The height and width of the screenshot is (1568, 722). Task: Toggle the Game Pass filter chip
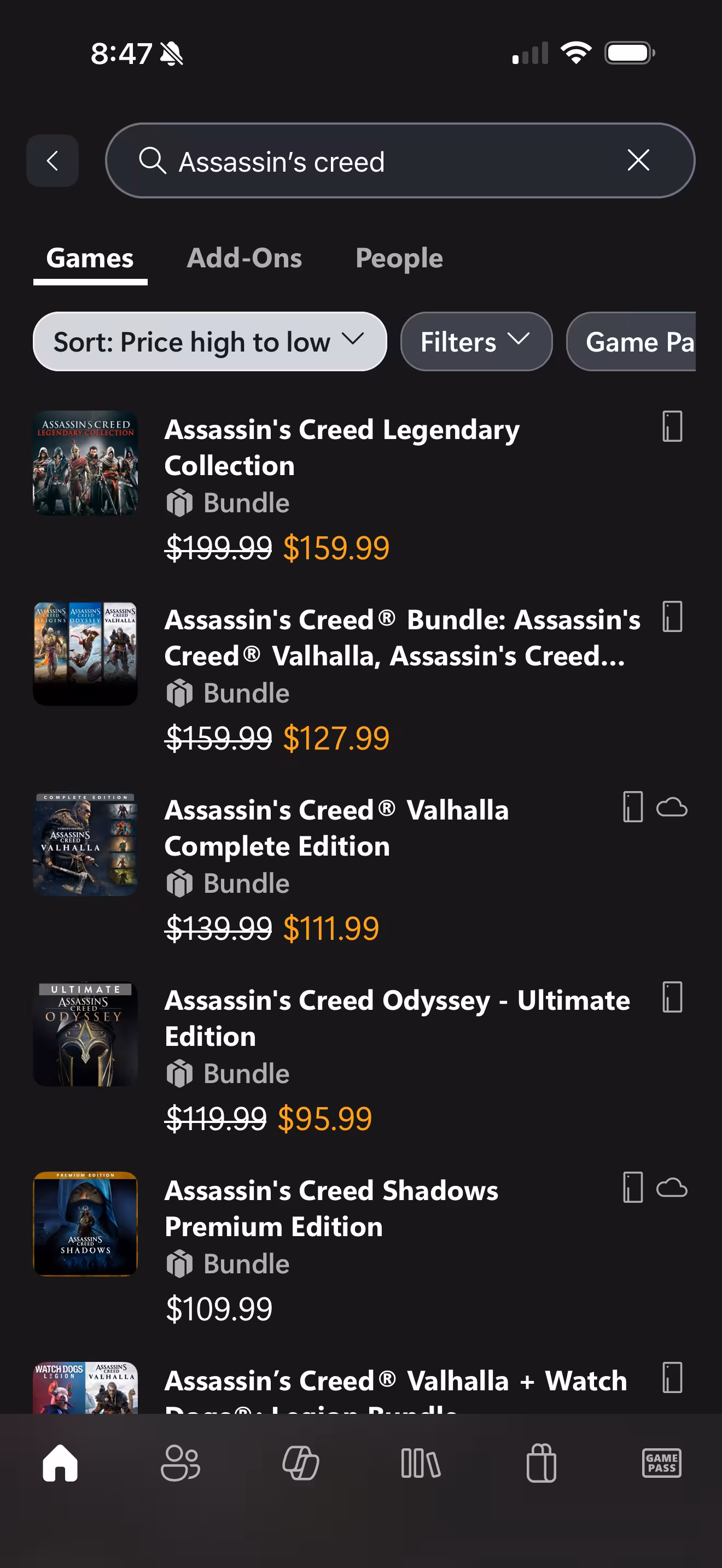[x=633, y=342]
